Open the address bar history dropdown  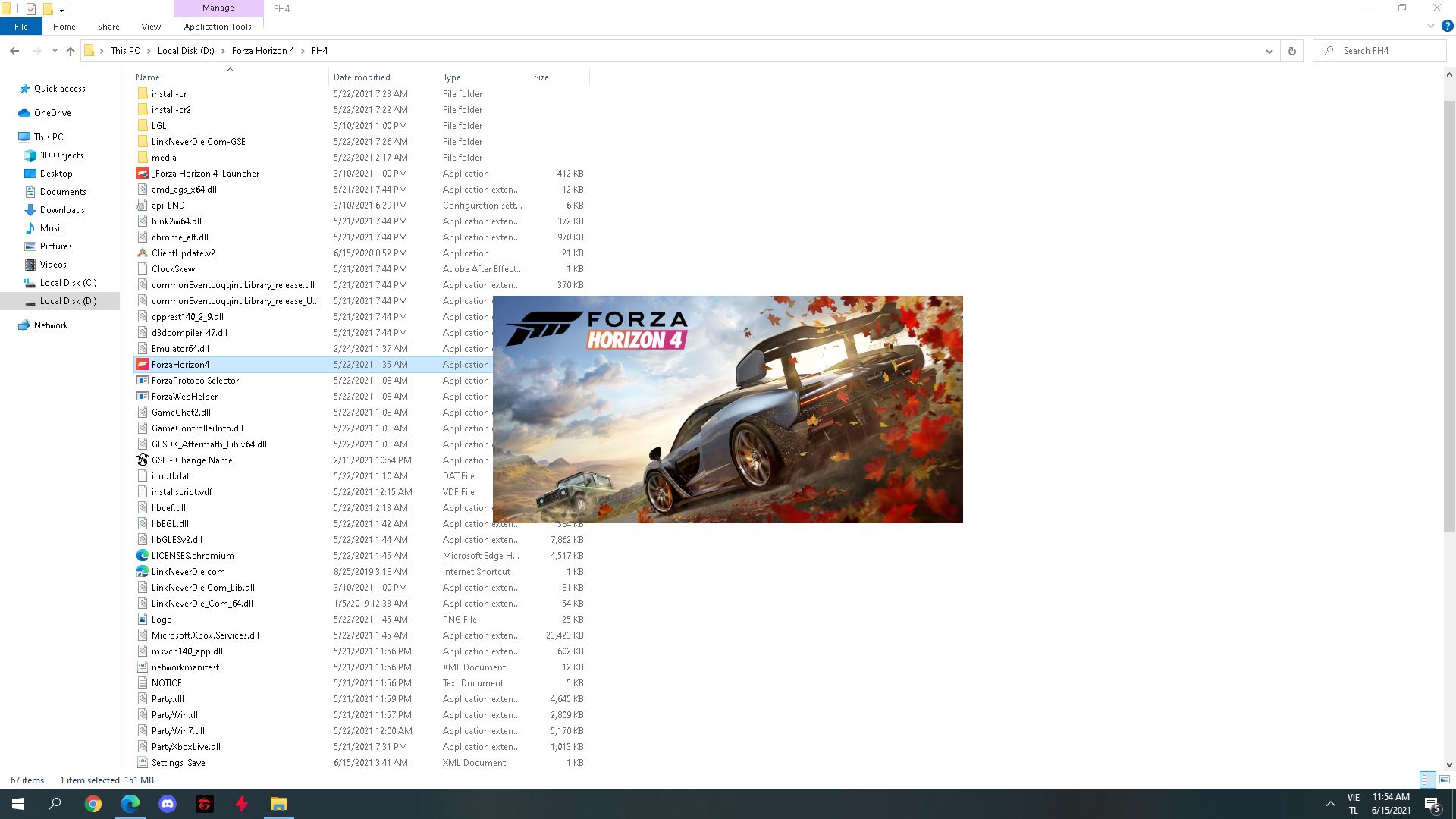point(1270,50)
